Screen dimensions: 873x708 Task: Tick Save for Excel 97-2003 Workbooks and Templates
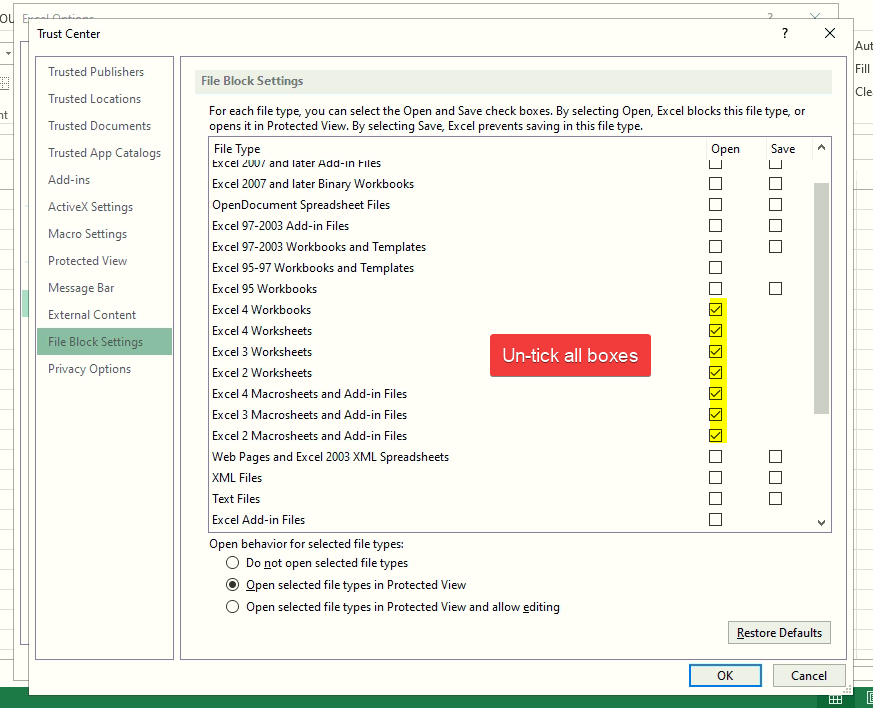tap(775, 247)
